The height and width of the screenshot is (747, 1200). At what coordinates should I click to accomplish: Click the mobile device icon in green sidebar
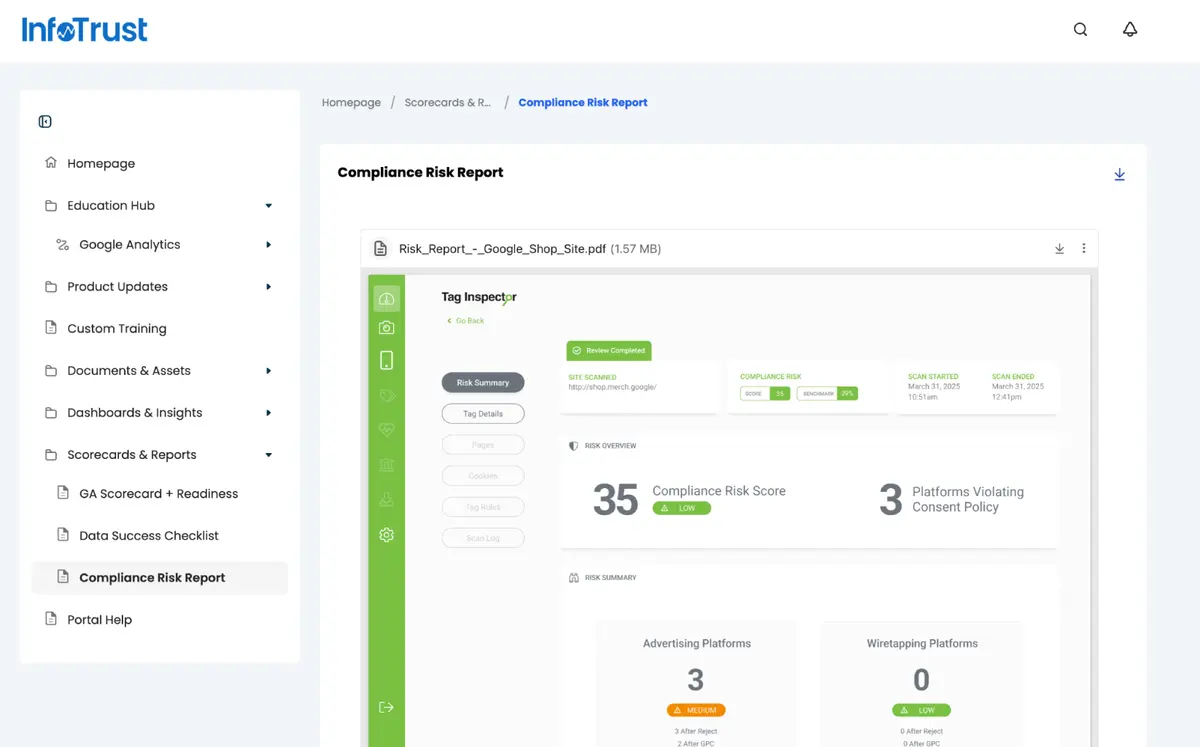click(386, 361)
